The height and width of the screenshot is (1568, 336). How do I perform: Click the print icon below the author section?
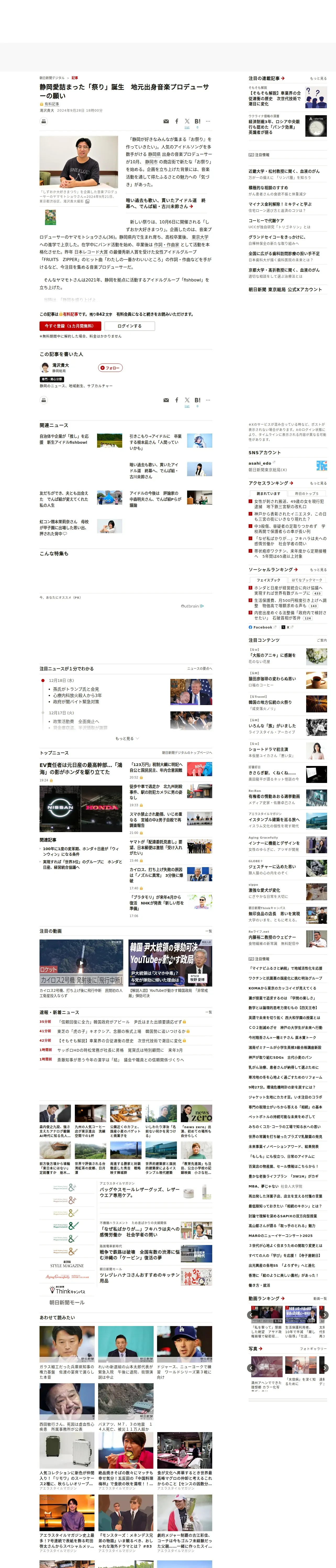[43, 400]
